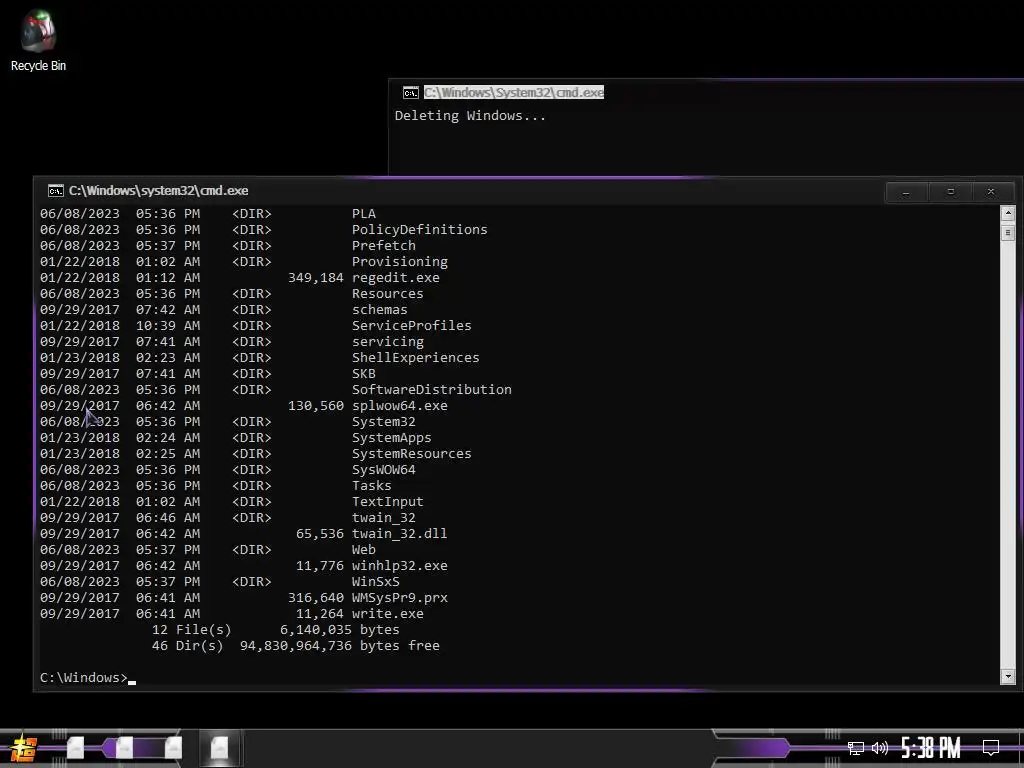The width and height of the screenshot is (1024, 768).
Task: Click the 'TextInput' directory entry
Action: (x=387, y=502)
